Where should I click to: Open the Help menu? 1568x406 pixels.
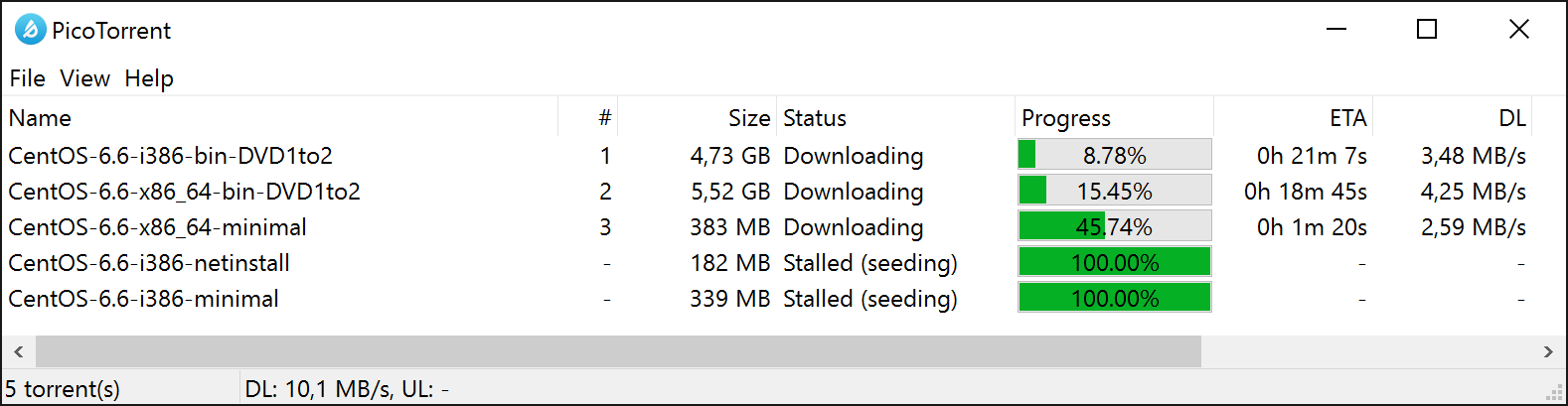(149, 78)
